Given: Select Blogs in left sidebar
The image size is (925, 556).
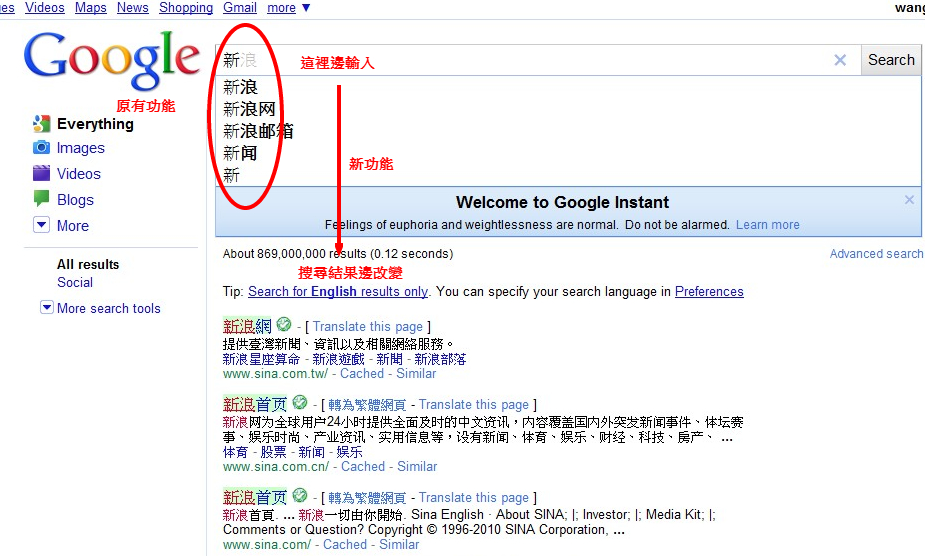Looking at the screenshot, I should 76,199.
